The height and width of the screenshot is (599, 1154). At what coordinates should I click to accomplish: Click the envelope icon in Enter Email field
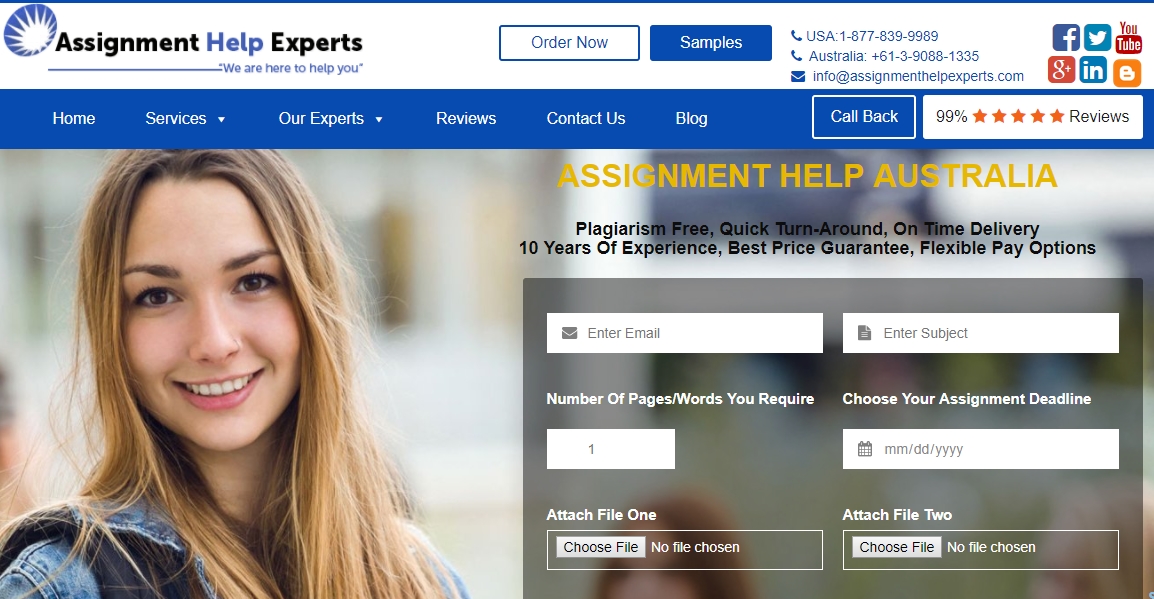coord(569,333)
